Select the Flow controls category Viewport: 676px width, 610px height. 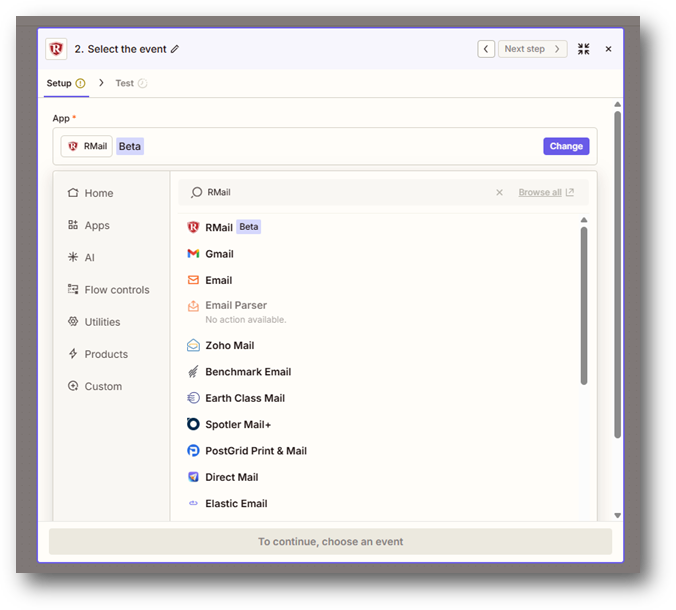[116, 290]
